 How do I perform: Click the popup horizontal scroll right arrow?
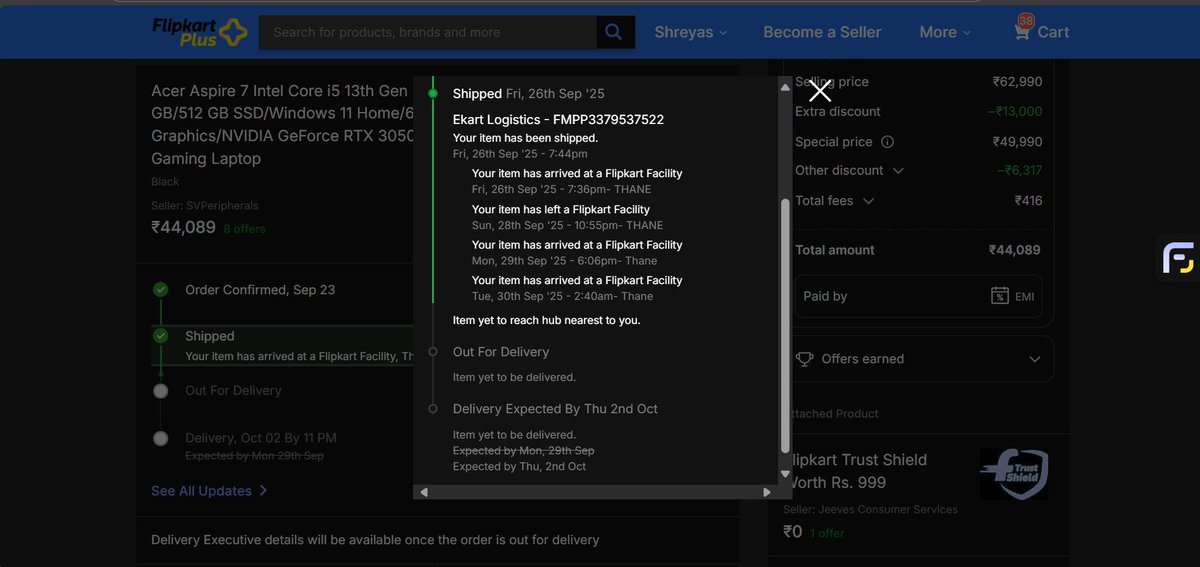[x=767, y=492]
